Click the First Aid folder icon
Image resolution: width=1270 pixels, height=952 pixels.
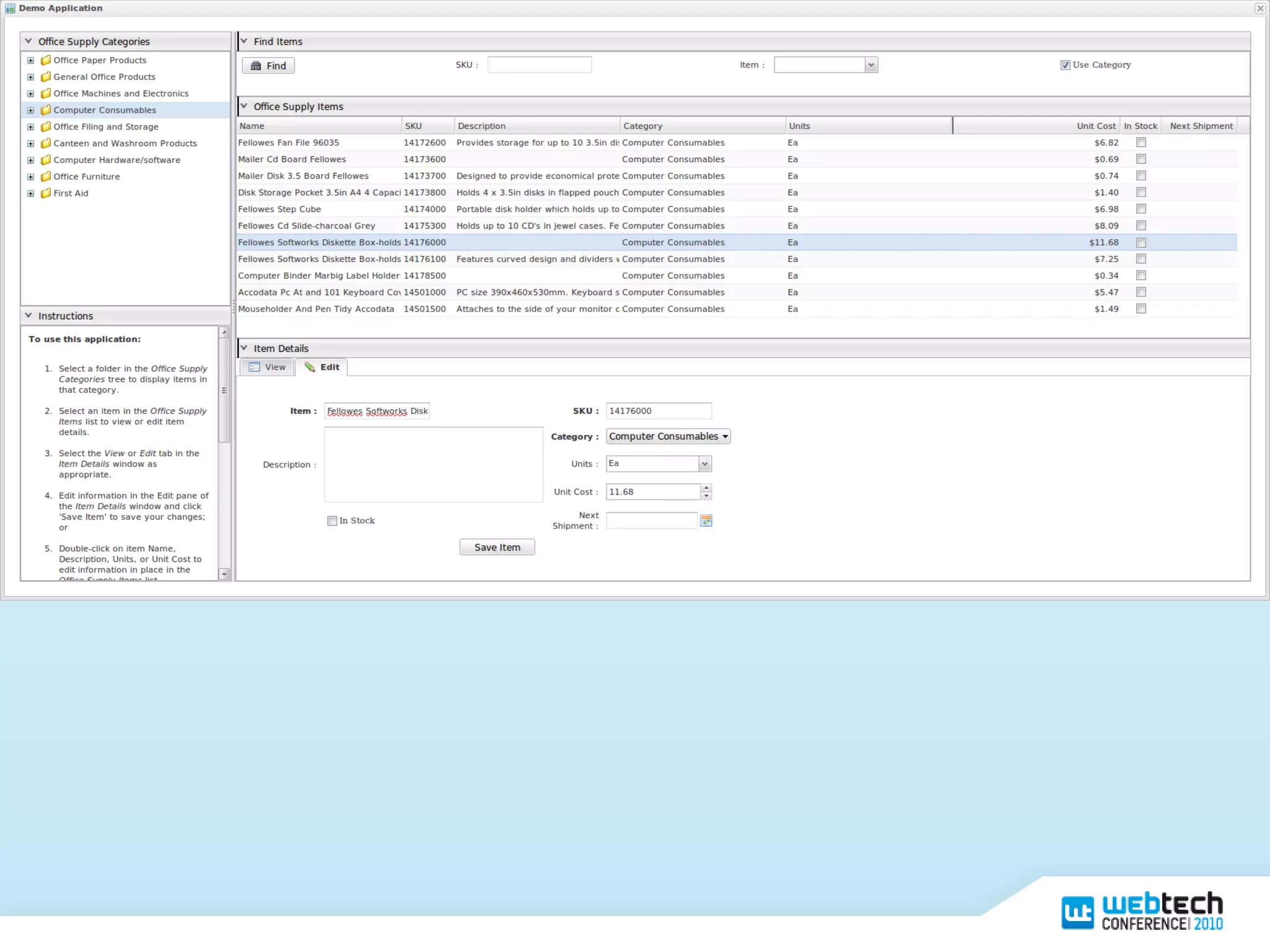tap(46, 193)
